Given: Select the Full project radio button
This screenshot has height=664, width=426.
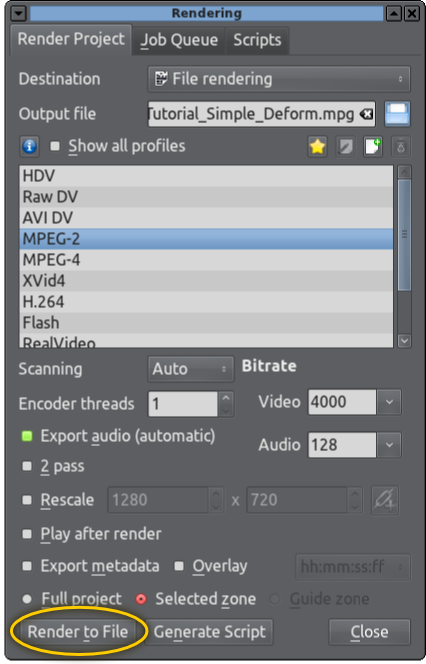Looking at the screenshot, I should click(x=27, y=599).
